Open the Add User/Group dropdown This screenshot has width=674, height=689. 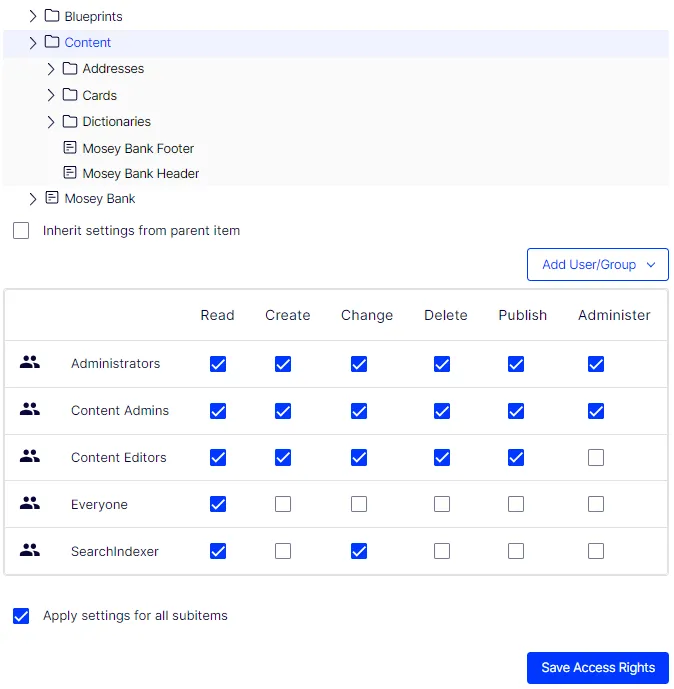[x=598, y=265]
